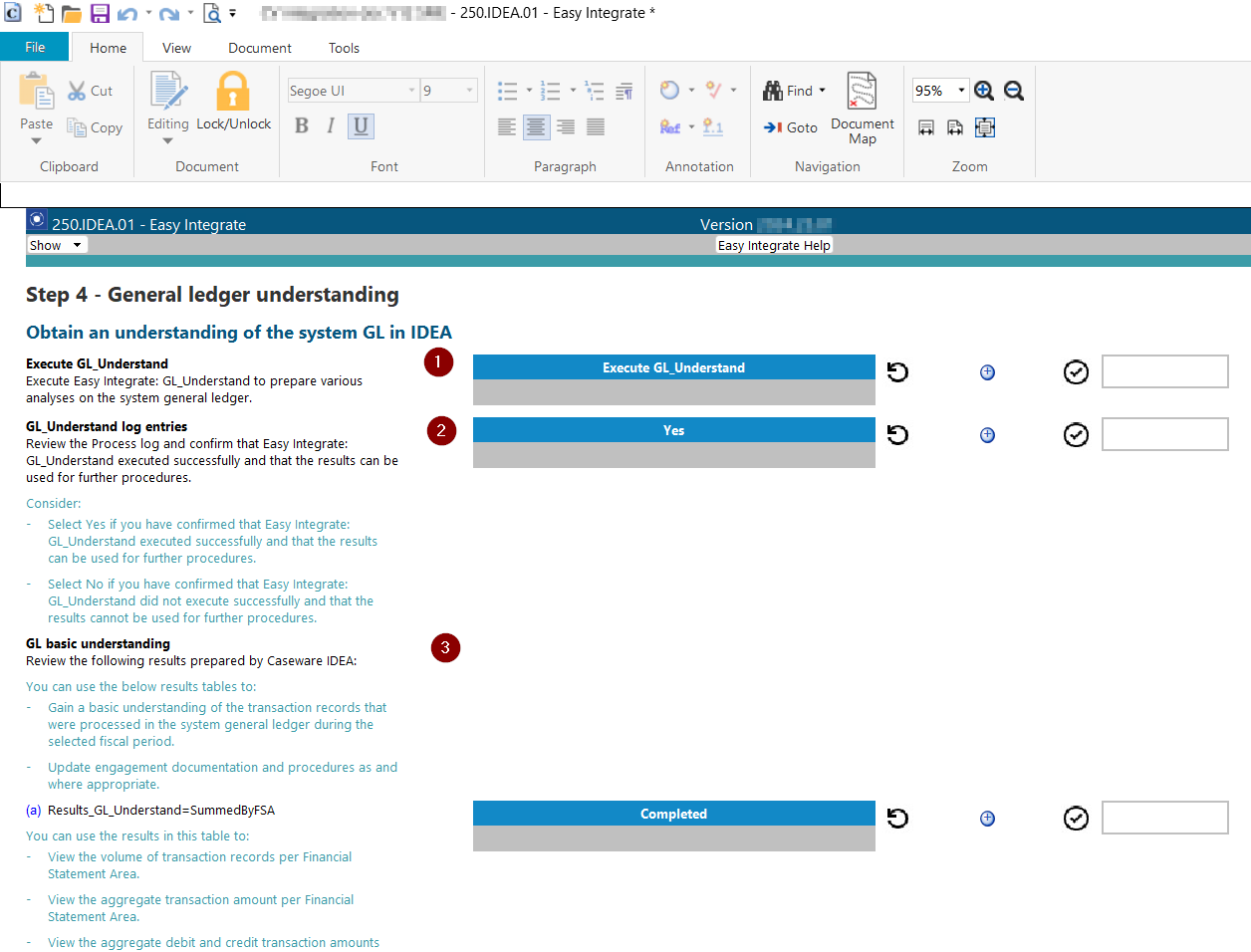Toggle underline formatting
The image size is (1251, 952).
tap(361, 126)
